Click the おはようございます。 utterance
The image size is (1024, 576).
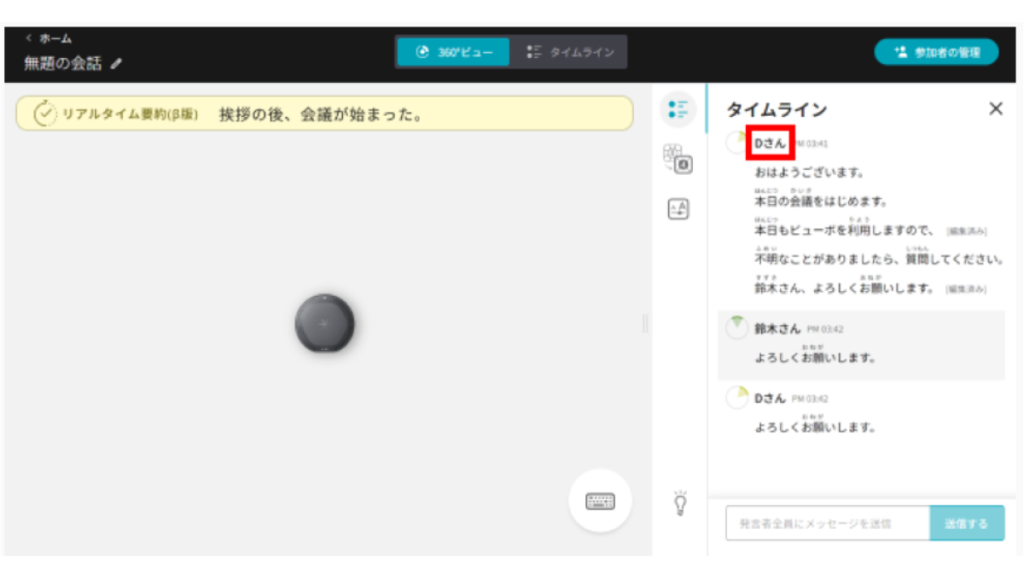809,173
